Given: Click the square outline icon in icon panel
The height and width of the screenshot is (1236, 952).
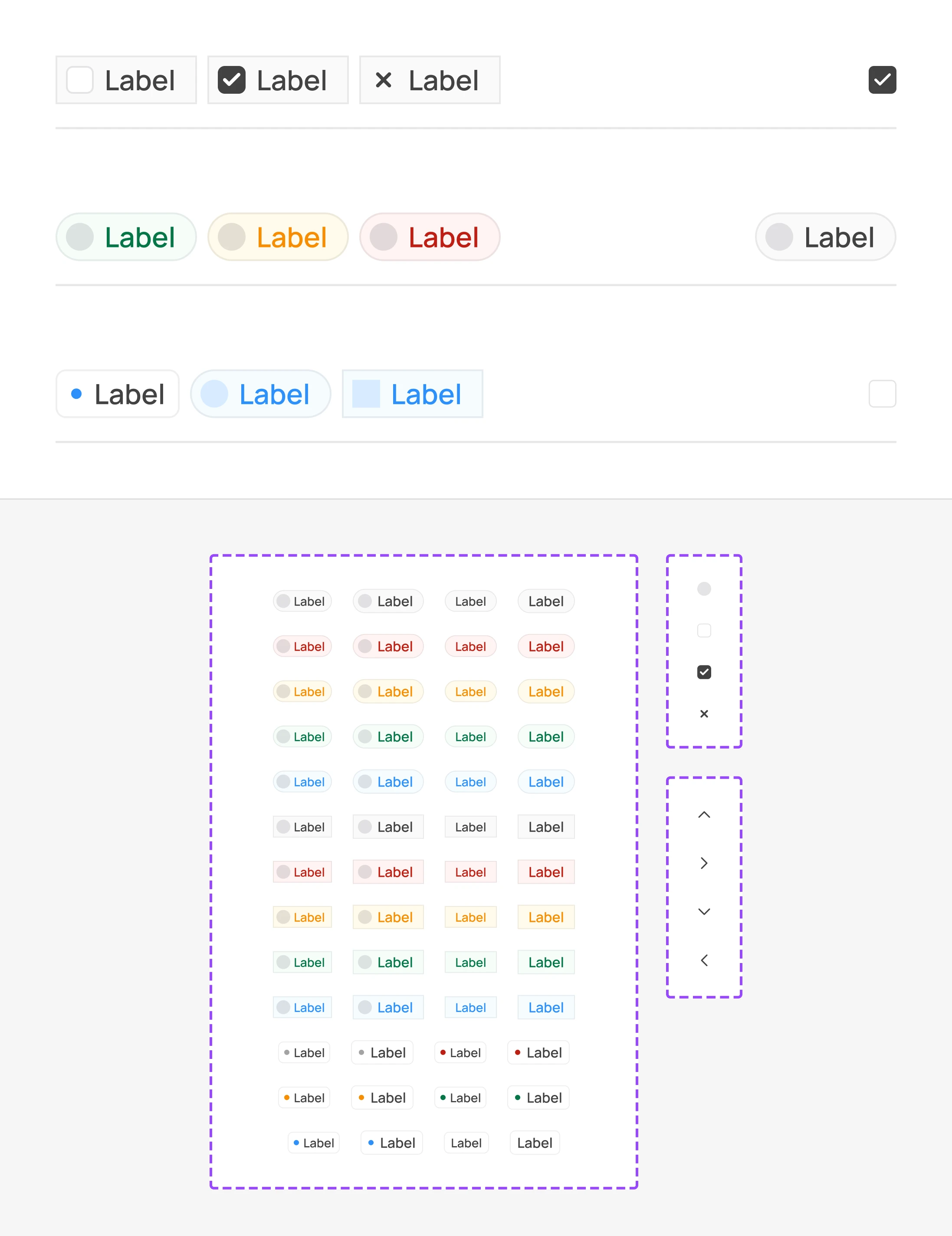Looking at the screenshot, I should (x=703, y=631).
